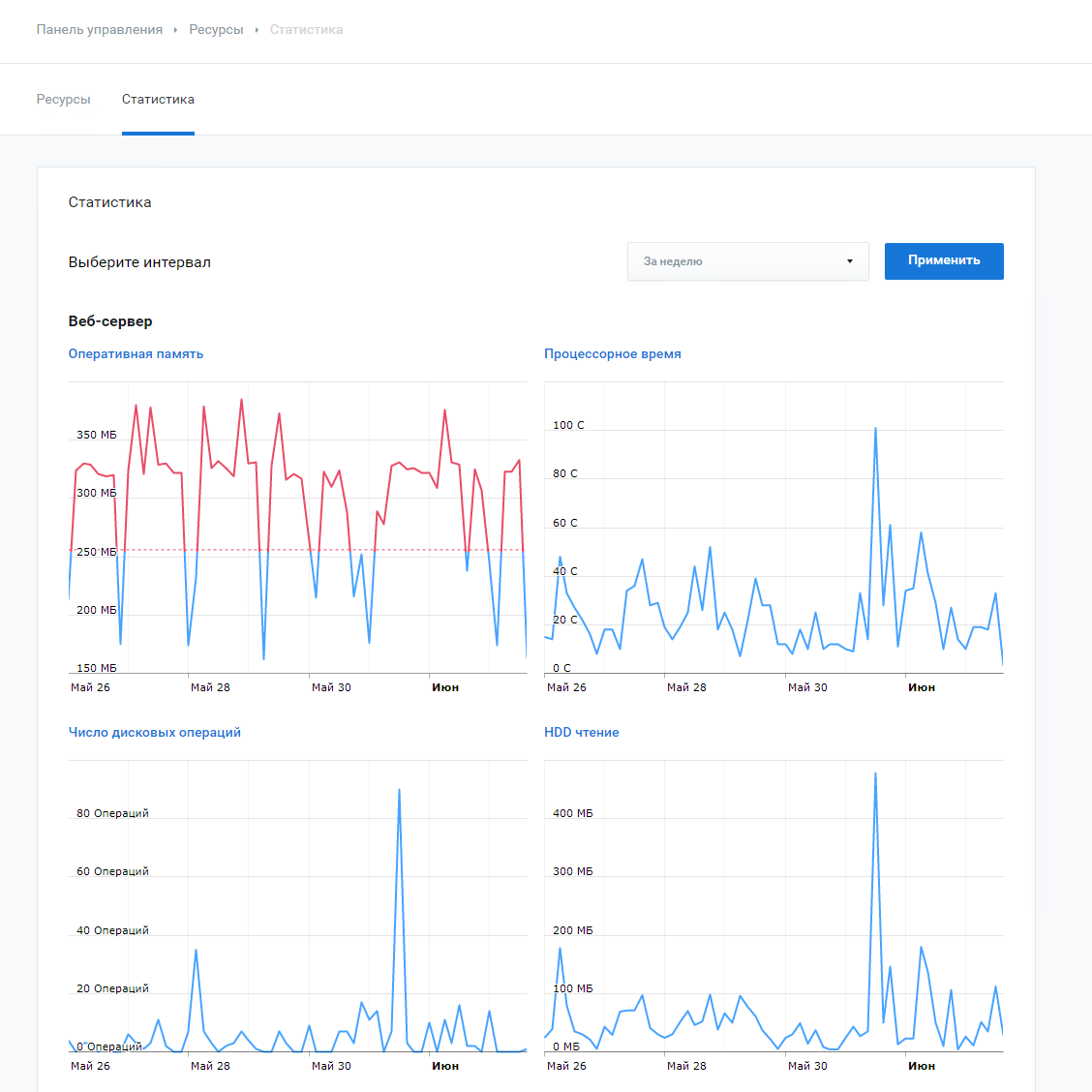1092x1092 pixels.
Task: Click the 100 C peak in the CPU time chart
Action: coord(875,429)
